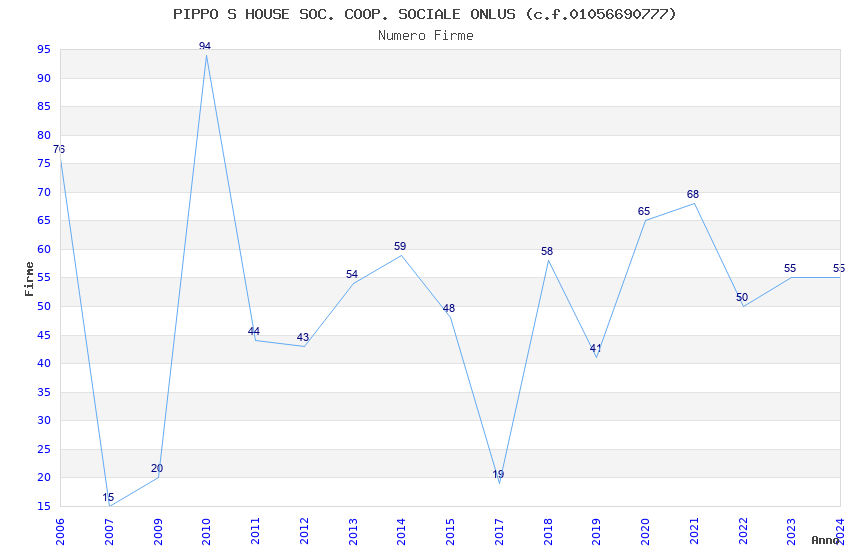Click the x-axis year 2006
Viewport: 850px width, 550px height.
pos(60,532)
